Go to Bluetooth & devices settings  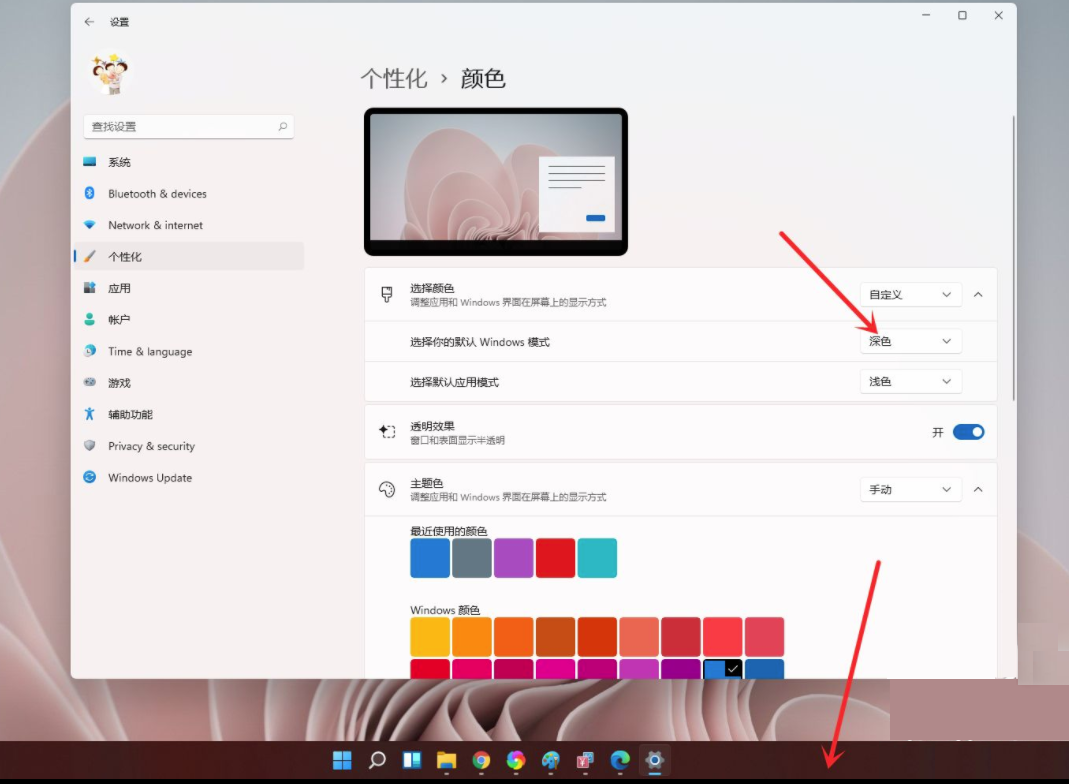pyautogui.click(x=157, y=194)
